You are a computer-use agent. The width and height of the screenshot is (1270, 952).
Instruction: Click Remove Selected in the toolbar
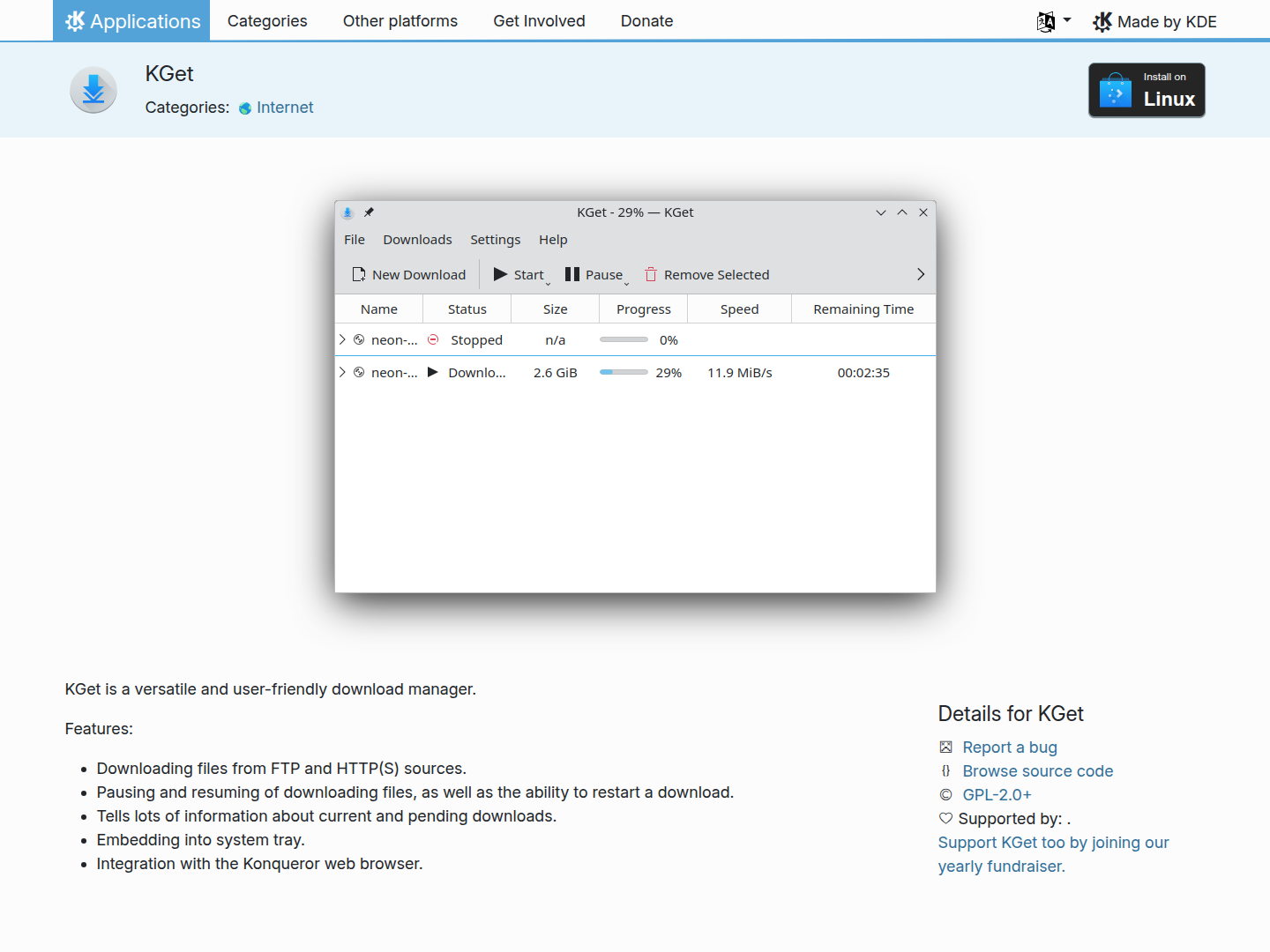707,275
